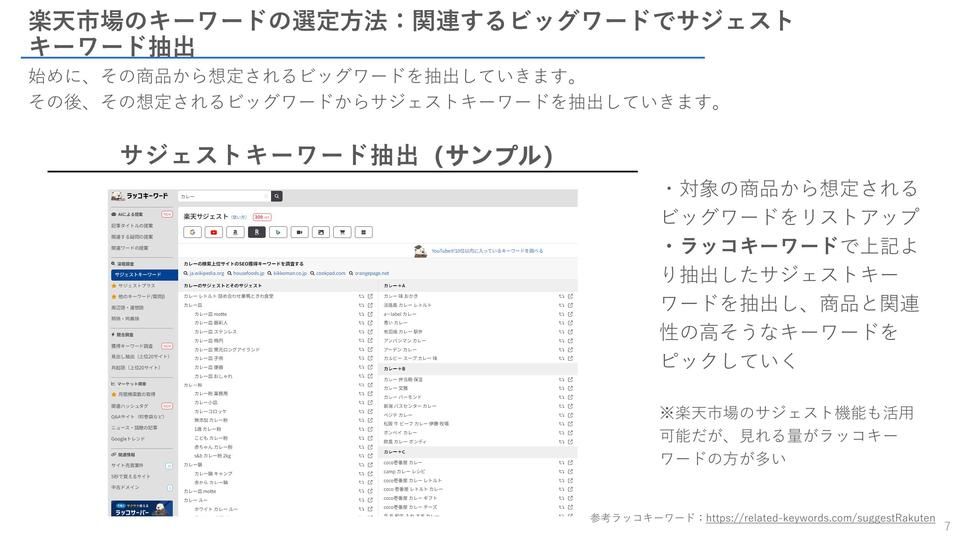Click the magnifier search button beside the カレー field
960x539 pixels.
277,196
